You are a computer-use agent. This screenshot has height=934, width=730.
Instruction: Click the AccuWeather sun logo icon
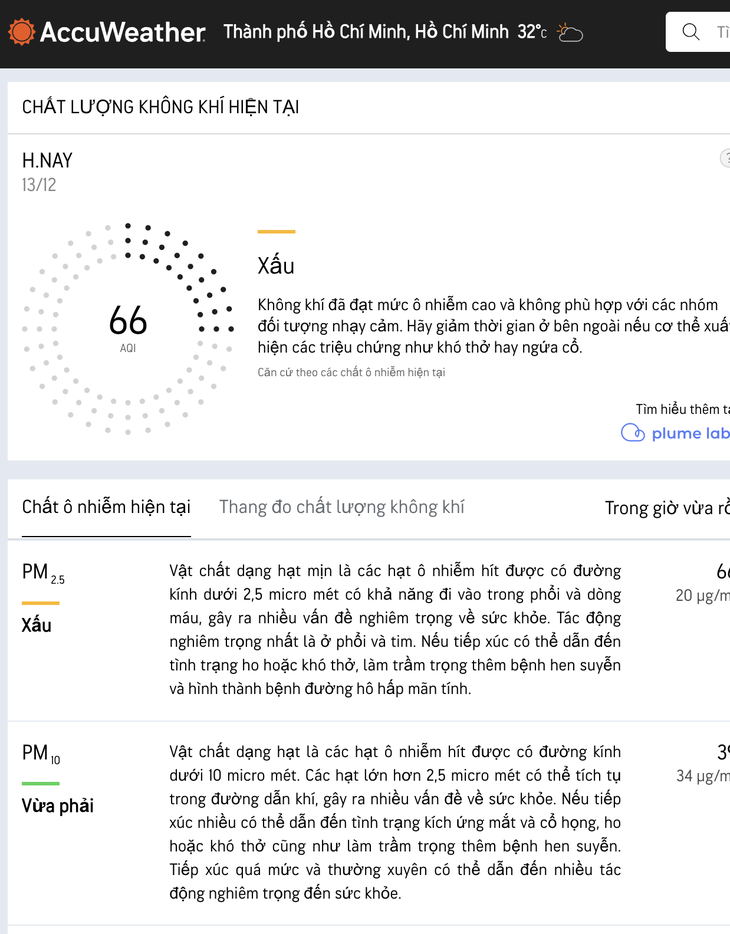coord(22,32)
